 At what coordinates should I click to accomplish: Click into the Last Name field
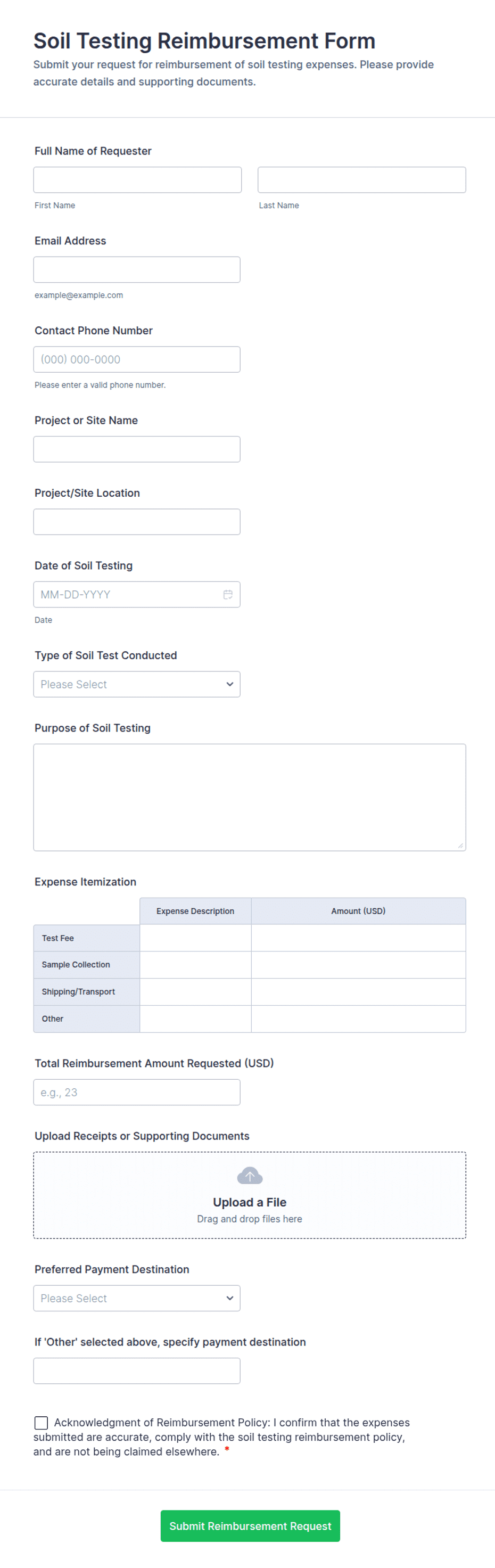click(x=361, y=180)
